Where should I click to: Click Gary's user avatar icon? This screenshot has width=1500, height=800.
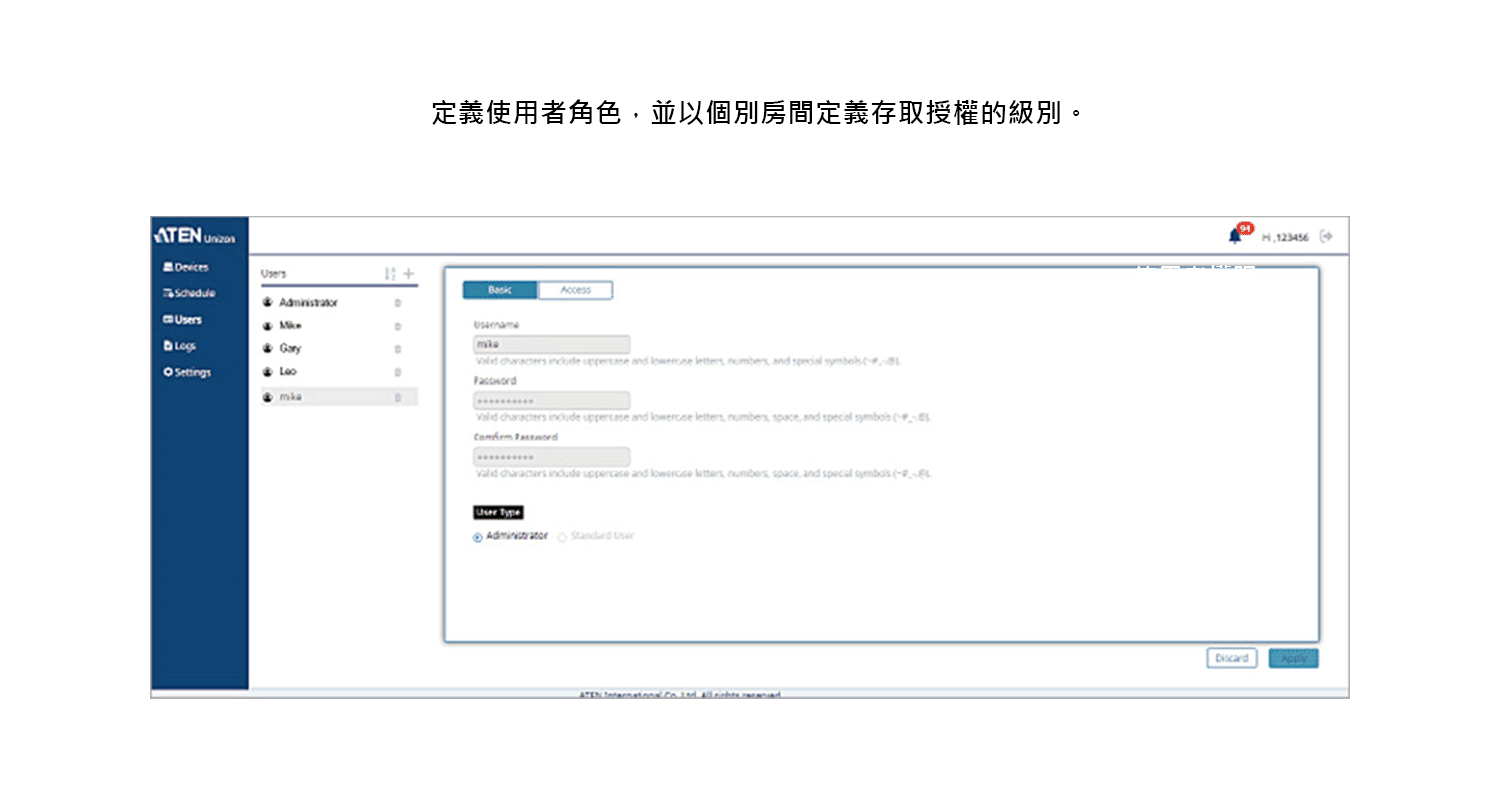(267, 348)
